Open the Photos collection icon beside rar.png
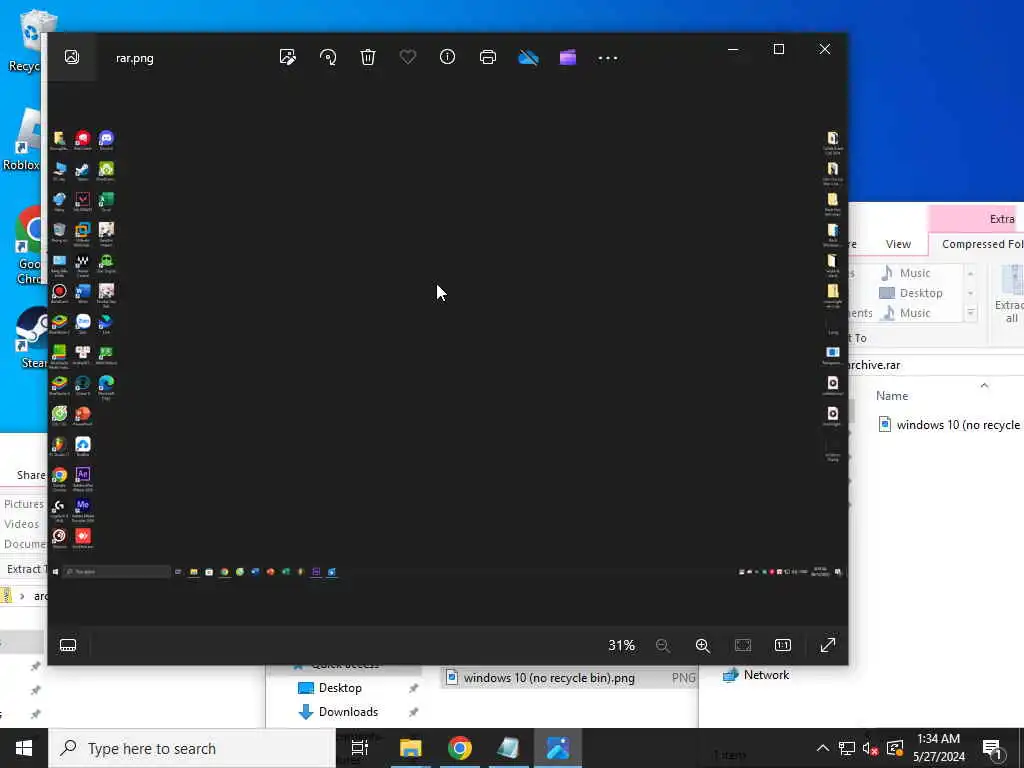Screen dimensions: 1024x768 [x=72, y=57]
